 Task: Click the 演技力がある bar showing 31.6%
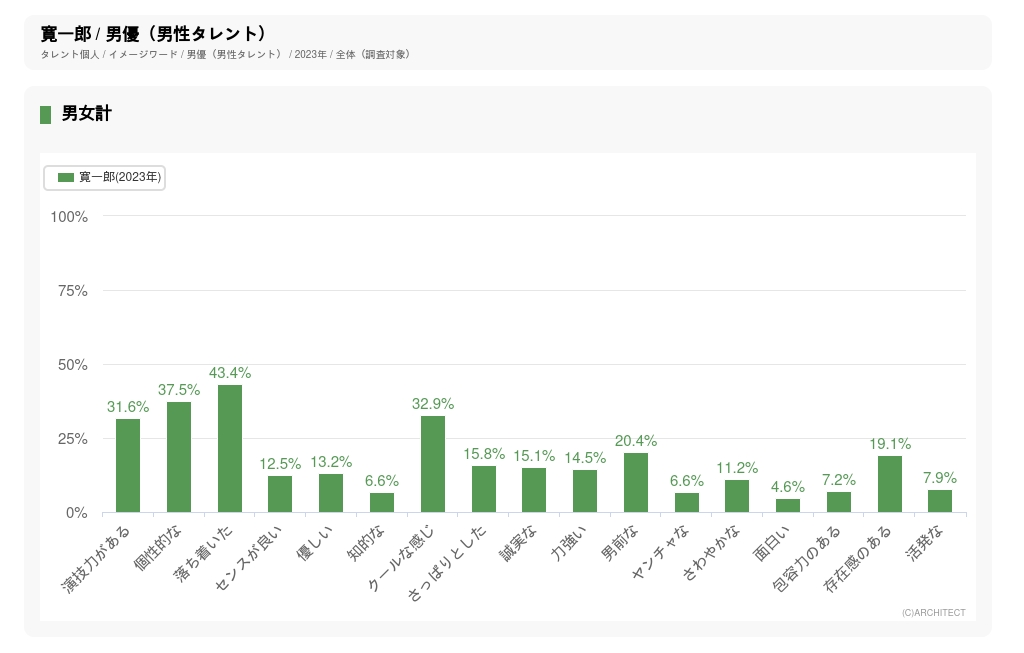point(128,465)
